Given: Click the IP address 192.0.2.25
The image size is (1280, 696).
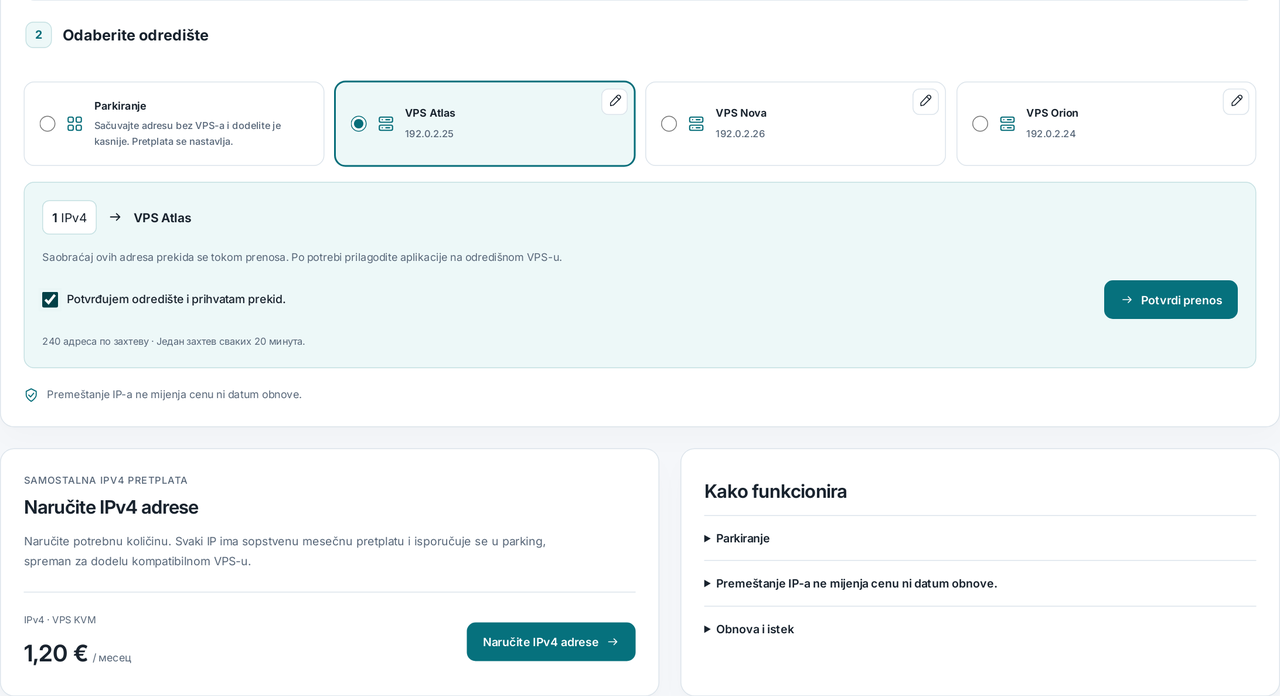Looking at the screenshot, I should pyautogui.click(x=429, y=134).
